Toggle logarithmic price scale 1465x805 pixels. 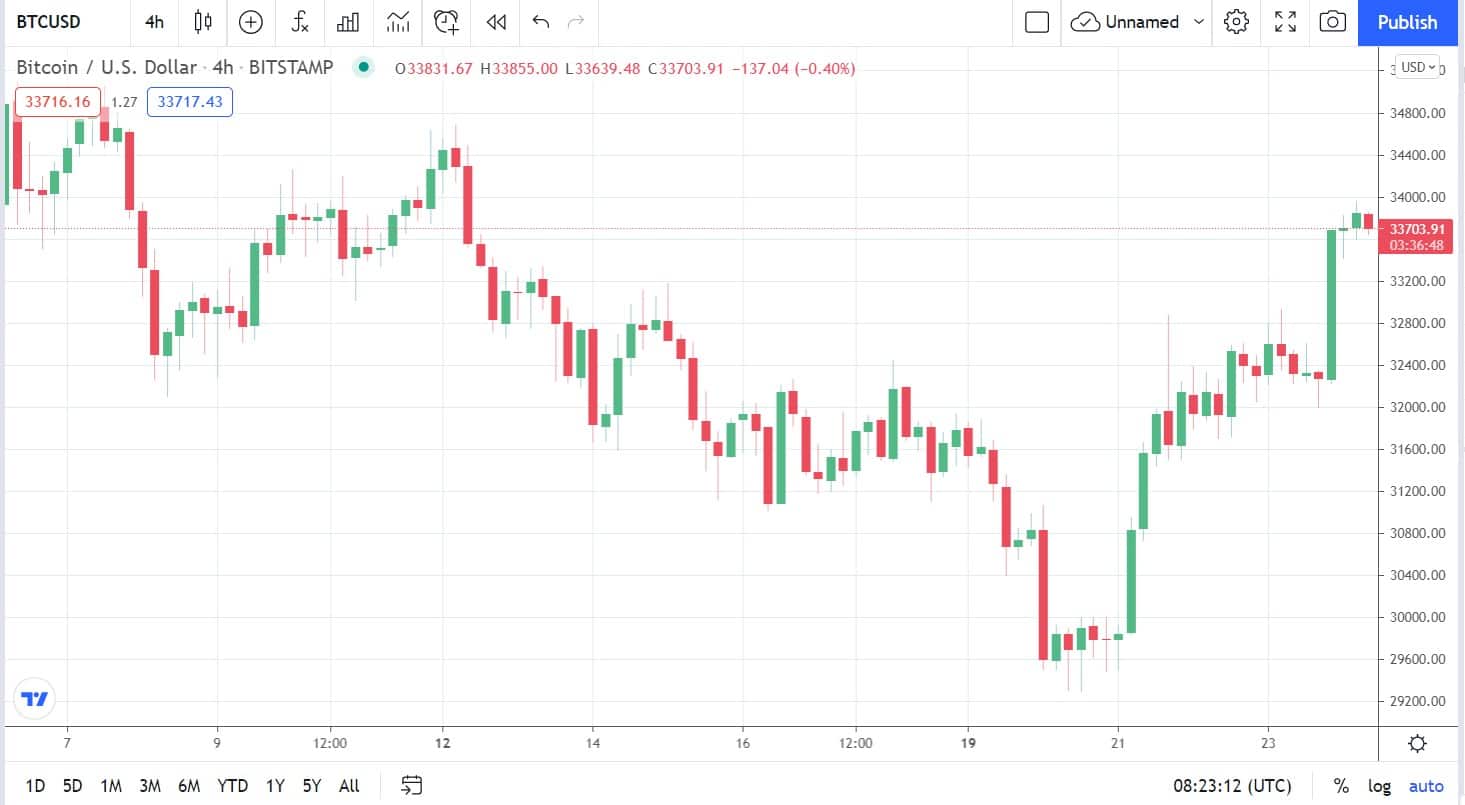1380,786
